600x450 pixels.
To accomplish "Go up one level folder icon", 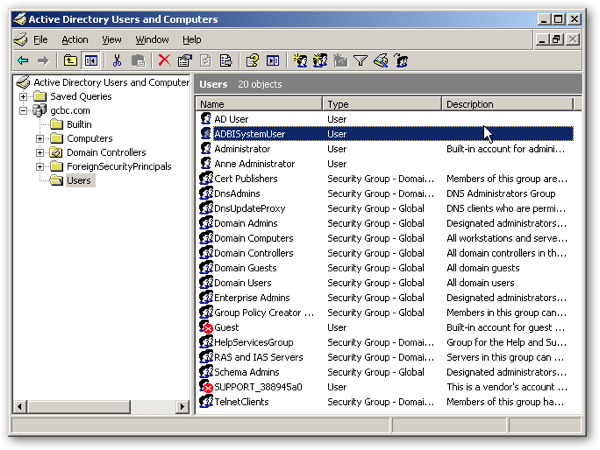I will click(x=70, y=60).
